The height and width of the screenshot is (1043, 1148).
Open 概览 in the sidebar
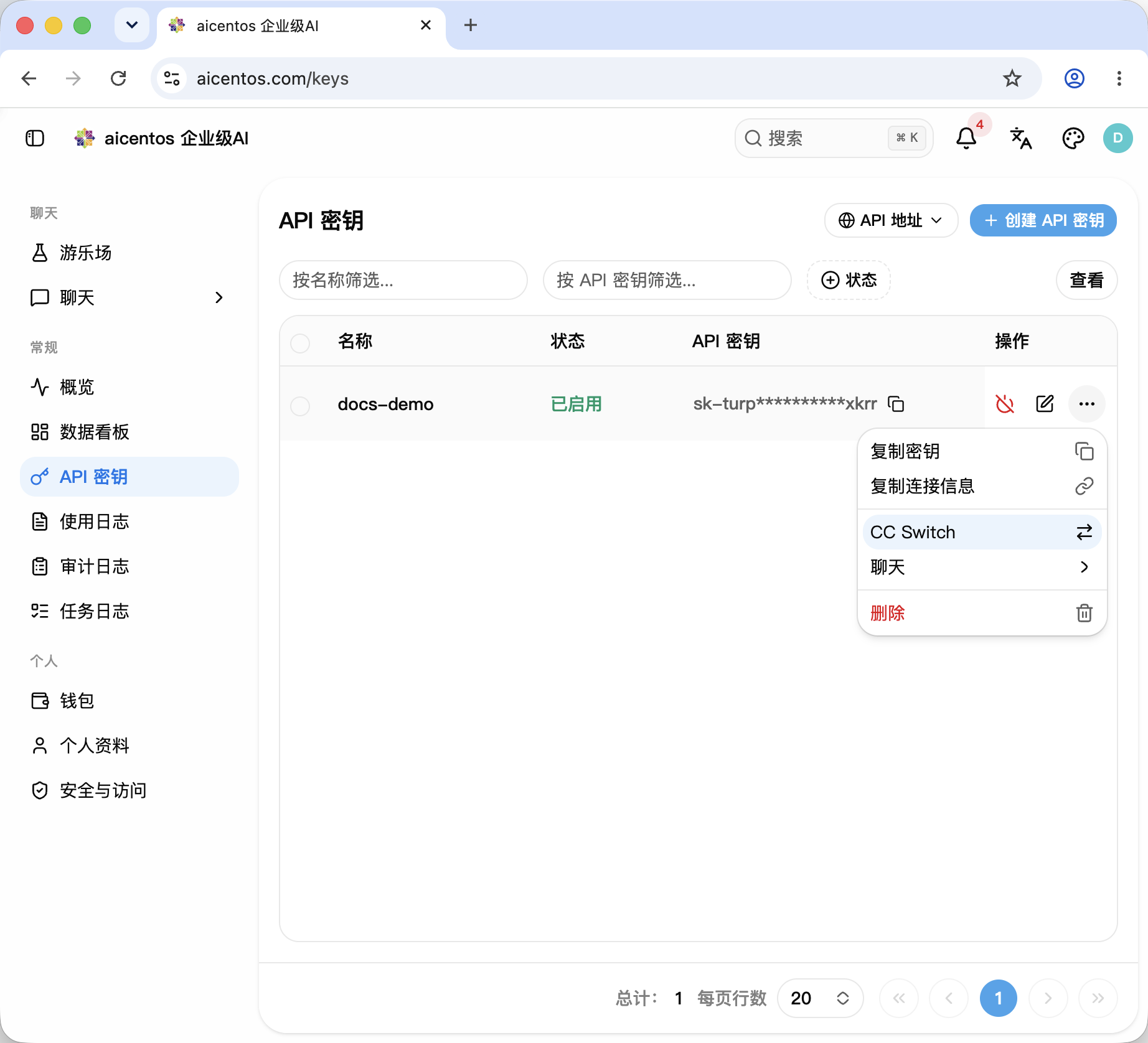coord(129,387)
